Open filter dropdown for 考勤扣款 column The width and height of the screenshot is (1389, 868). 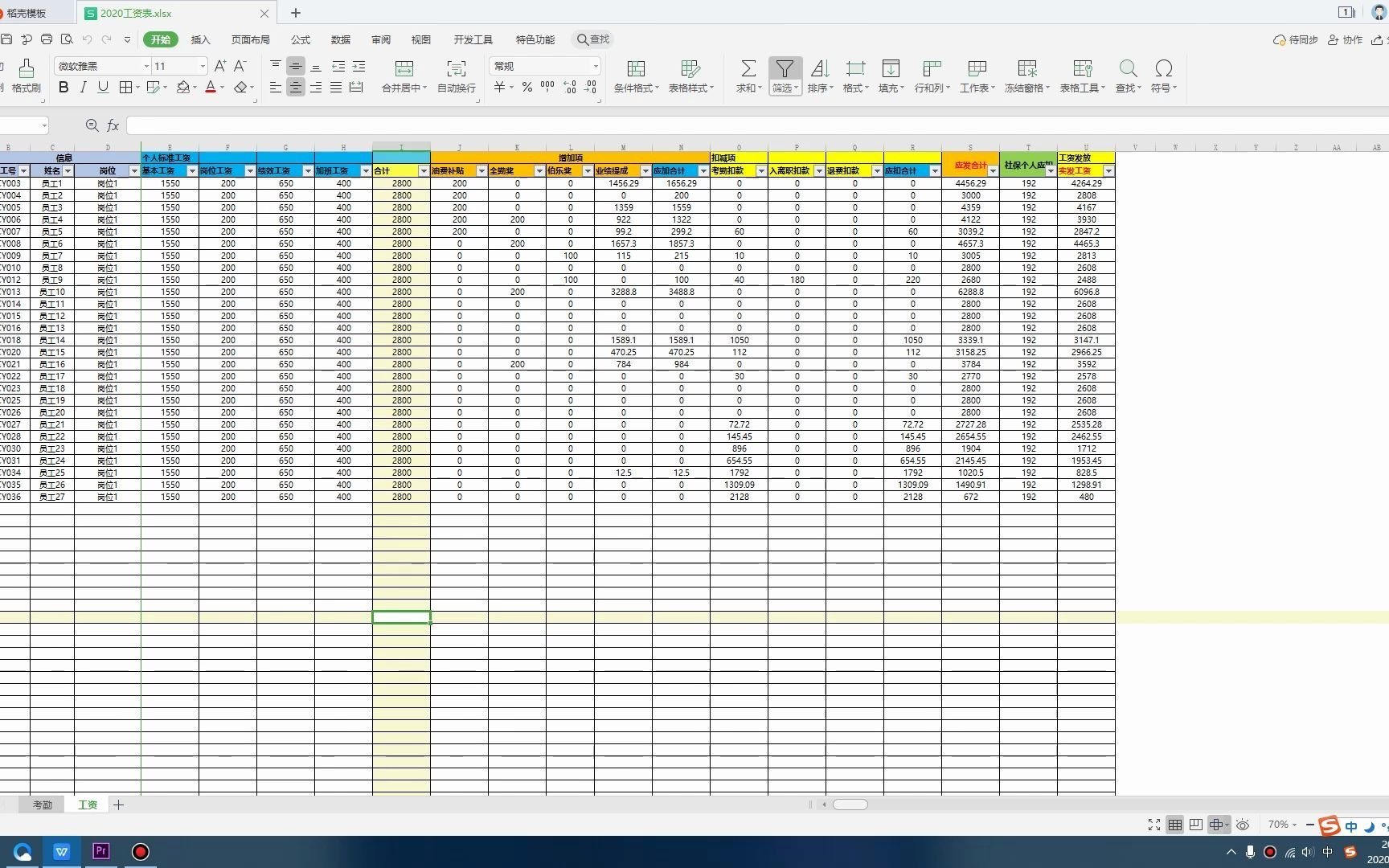761,171
